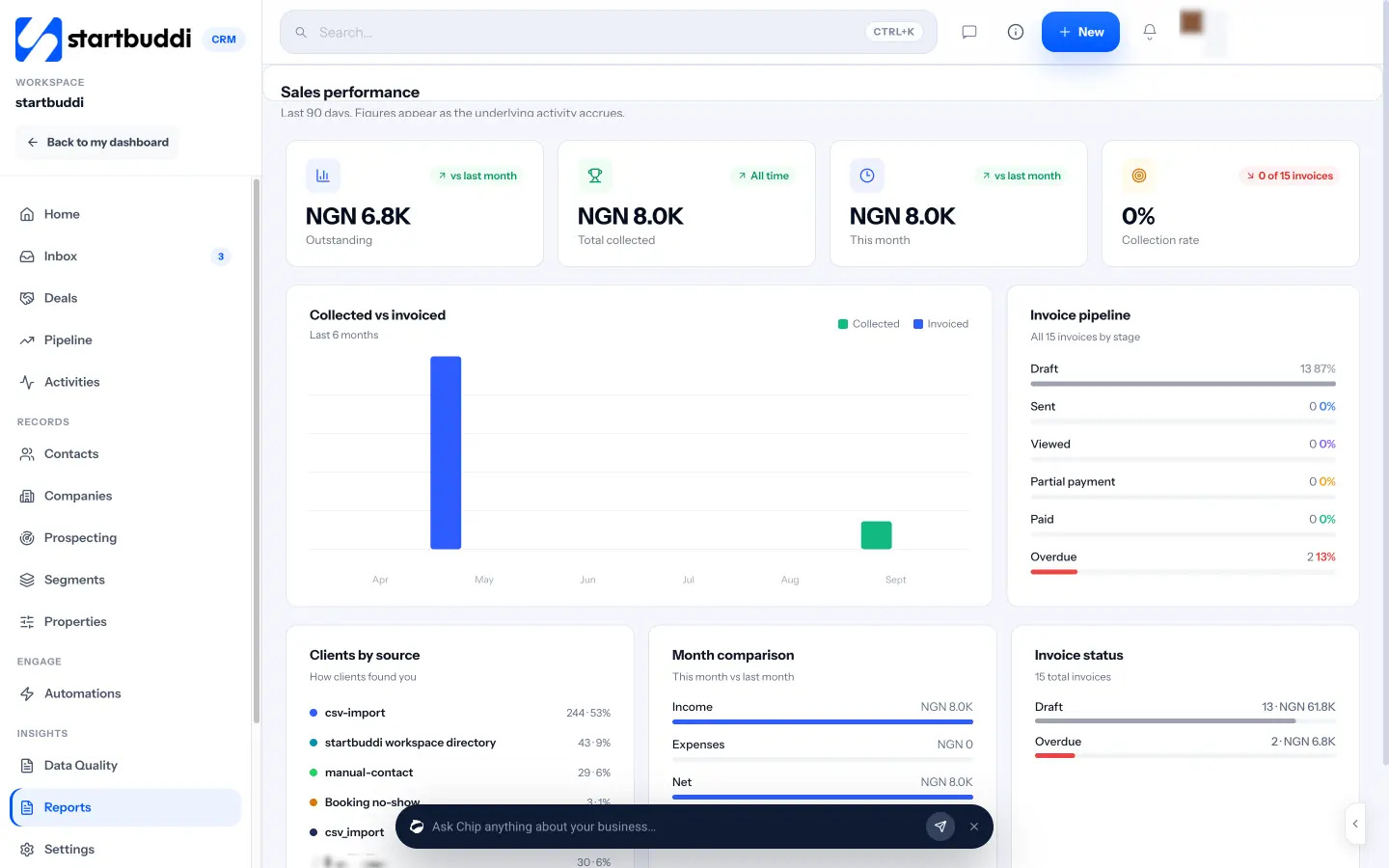Click the clock icon on This month card
Image resolution: width=1389 pixels, height=868 pixels.
(x=867, y=176)
